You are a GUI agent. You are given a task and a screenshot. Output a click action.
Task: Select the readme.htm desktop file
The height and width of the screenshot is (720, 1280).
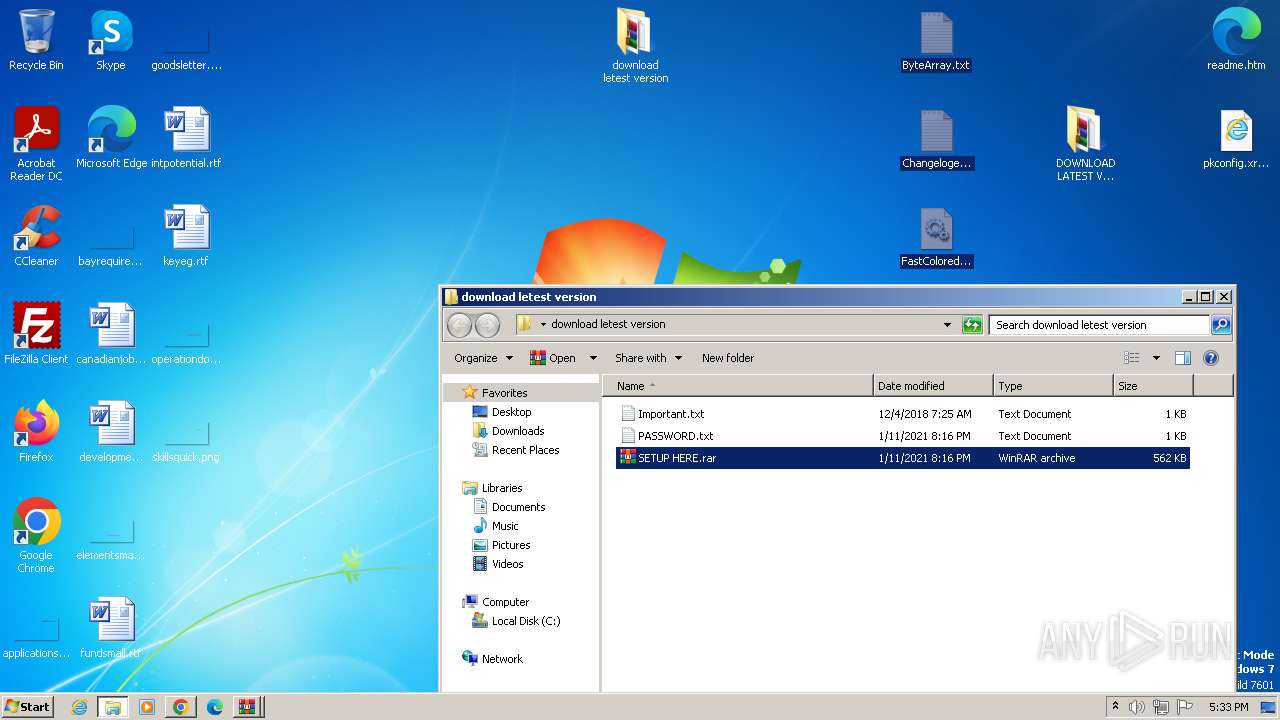1236,40
